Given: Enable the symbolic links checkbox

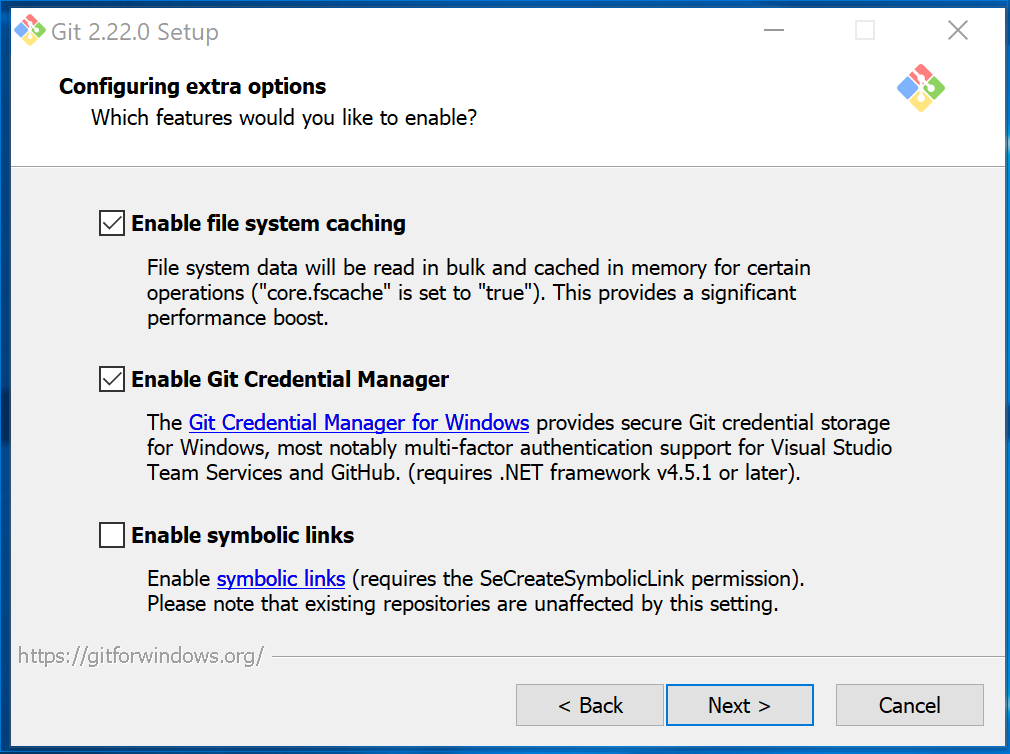Looking at the screenshot, I should (x=112, y=535).
